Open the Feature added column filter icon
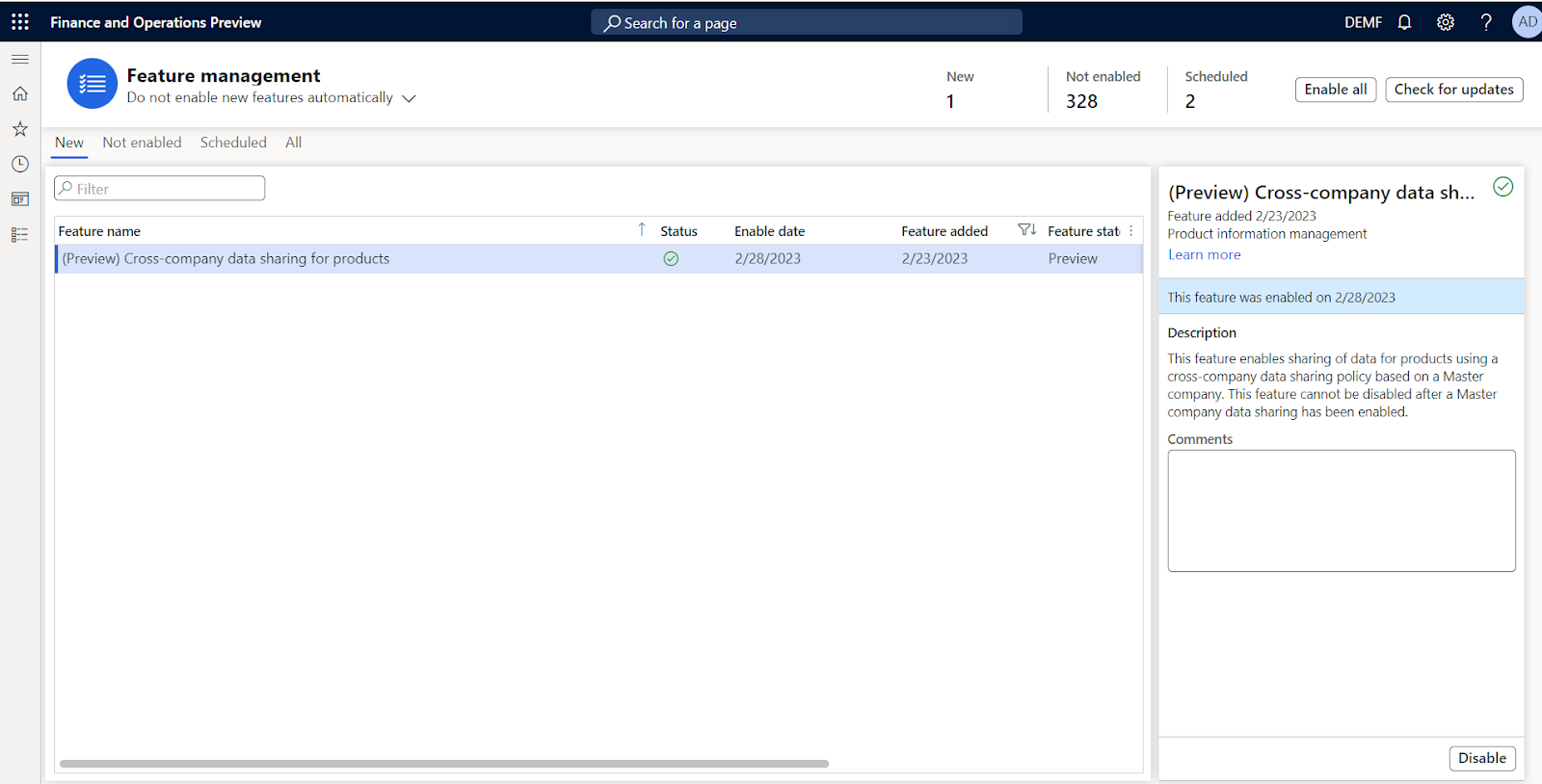Viewport: 1542px width, 784px height. click(1026, 230)
